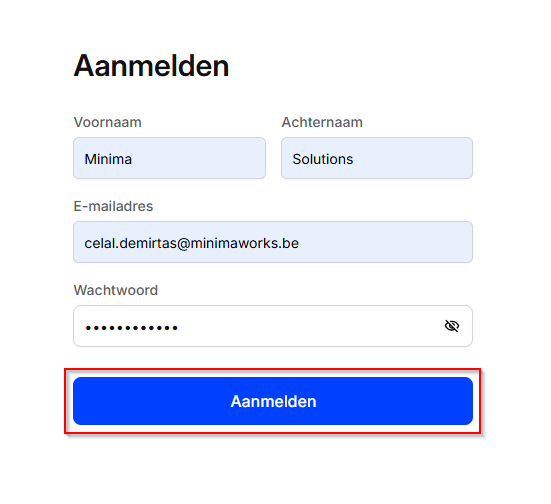
Task: Click the empty area of the Achternaam field
Action: click(x=411, y=158)
